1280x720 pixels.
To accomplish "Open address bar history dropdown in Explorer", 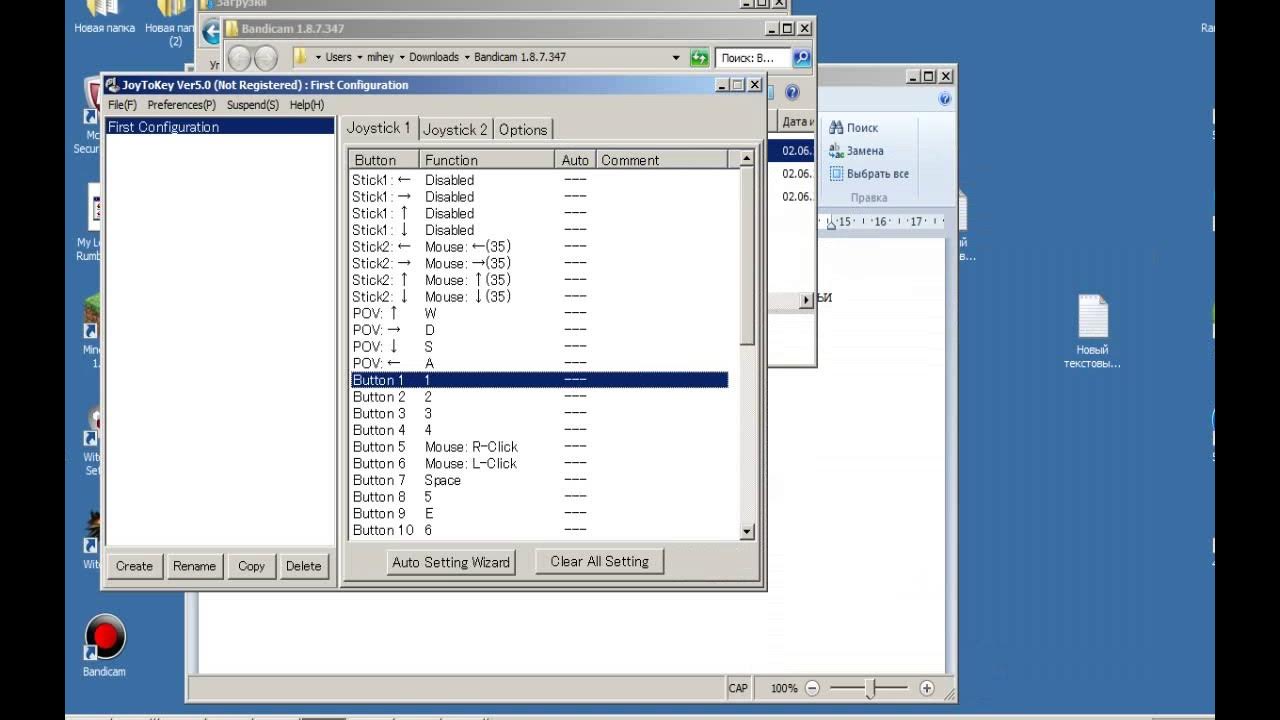I will [676, 58].
